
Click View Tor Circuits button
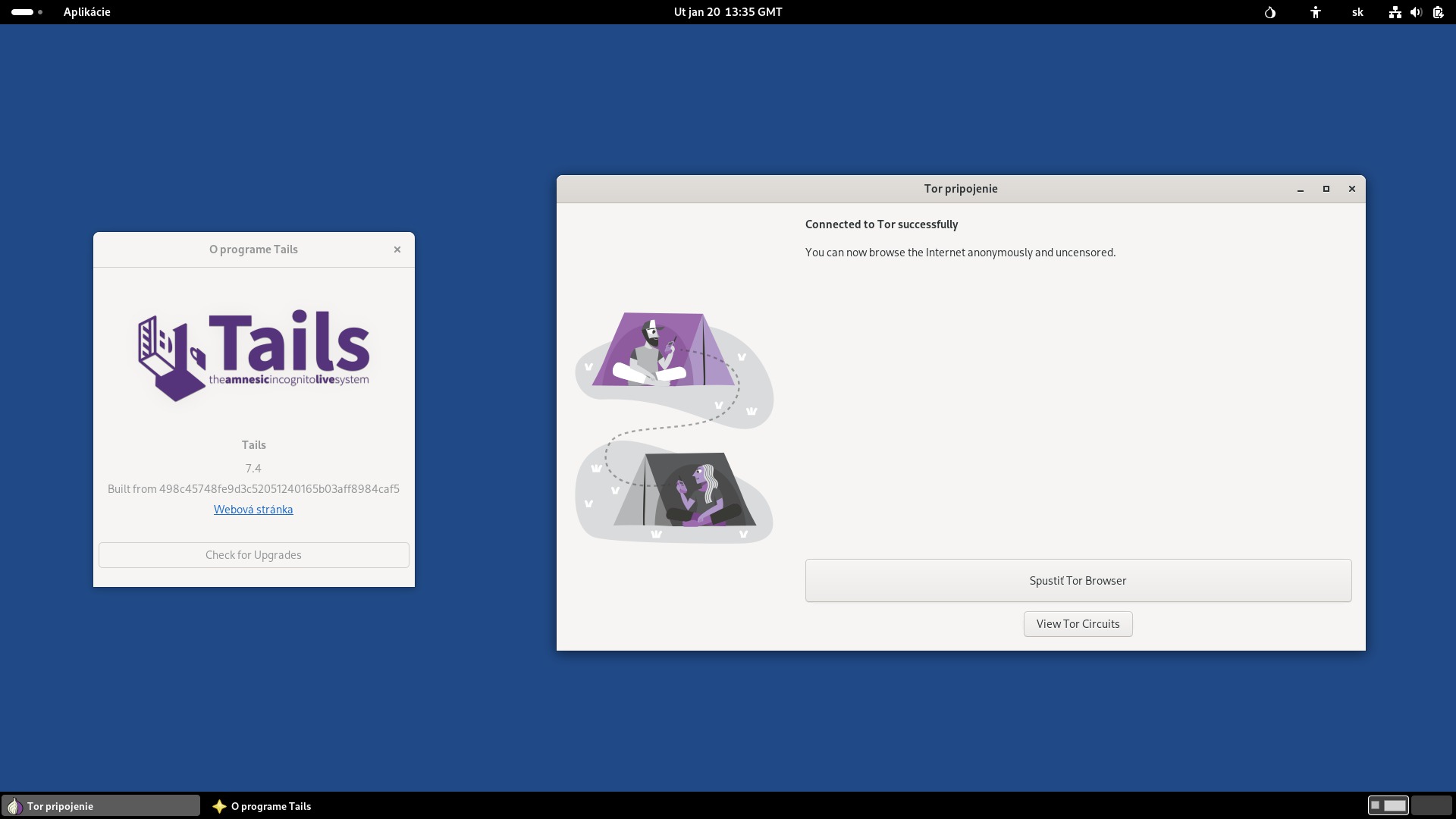coord(1078,624)
